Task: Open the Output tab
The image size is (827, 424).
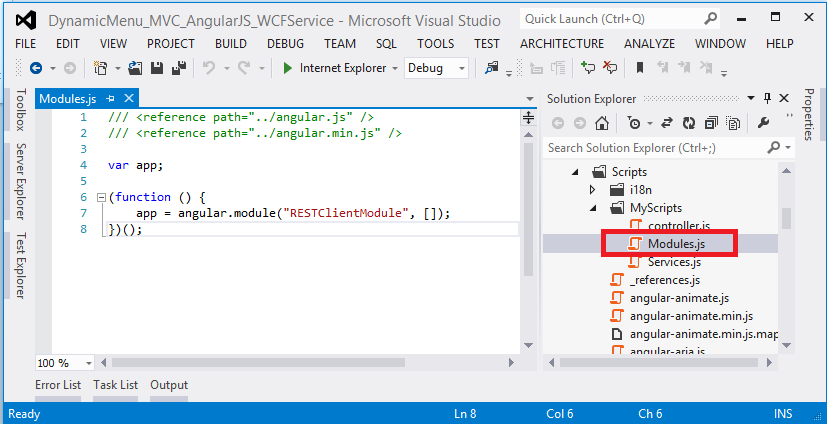Action: click(169, 385)
